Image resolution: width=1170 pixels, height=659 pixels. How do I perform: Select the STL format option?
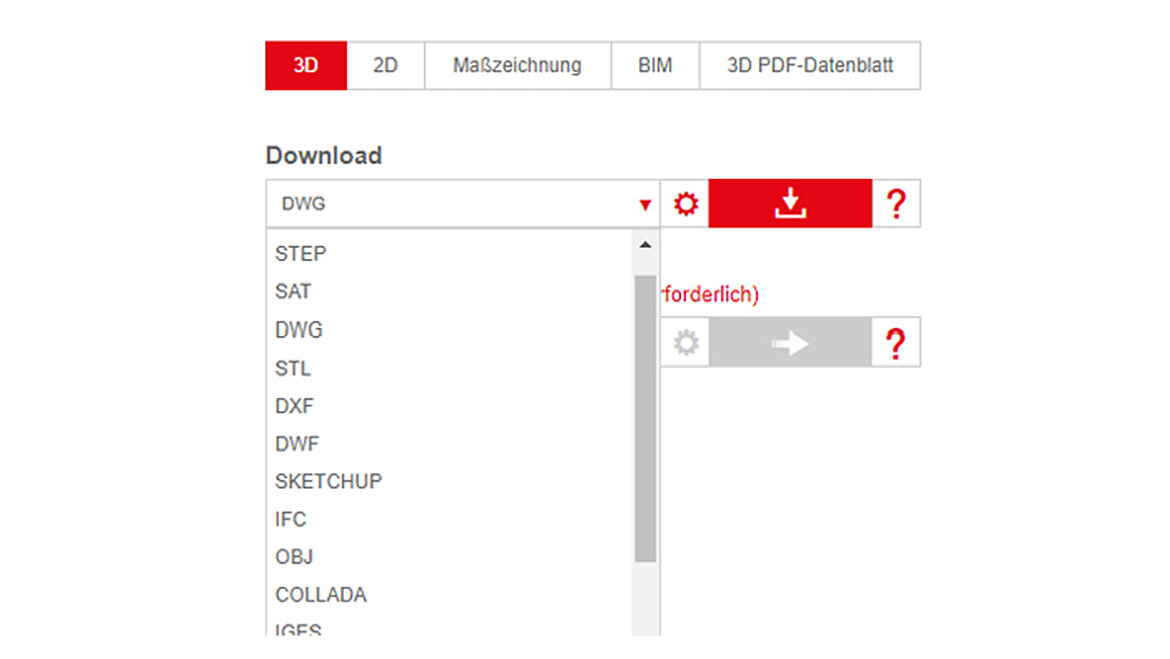[x=293, y=367]
